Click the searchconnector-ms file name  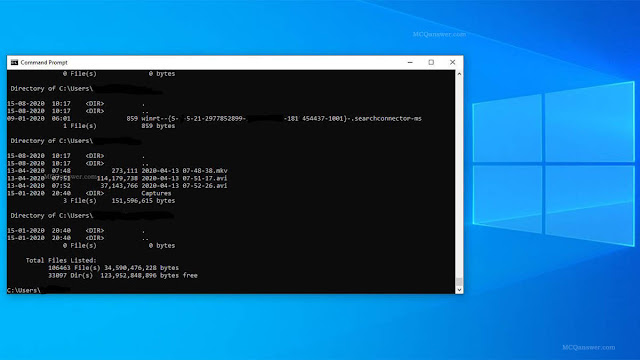click(x=281, y=118)
